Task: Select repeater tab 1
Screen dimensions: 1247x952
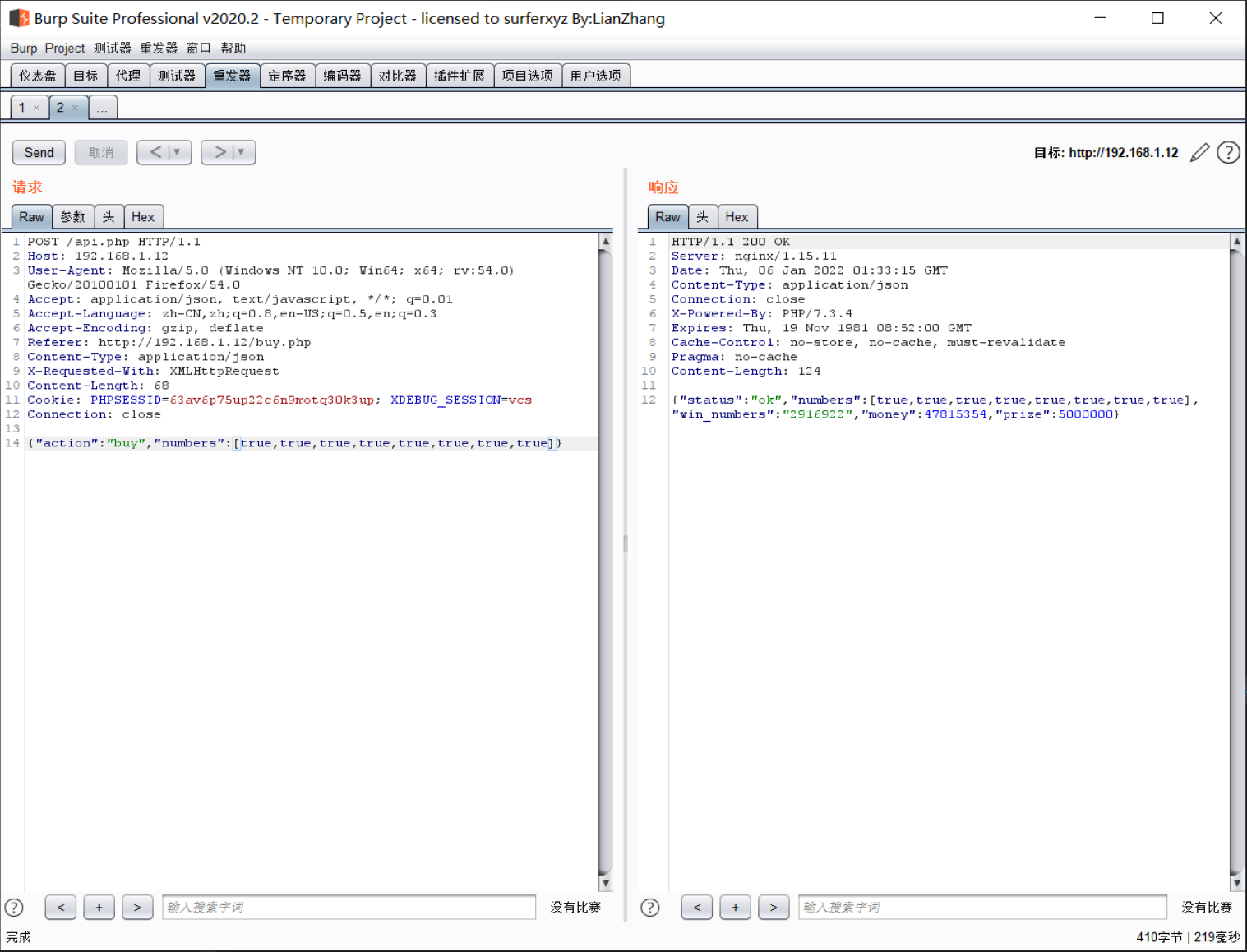Action: tap(22, 108)
